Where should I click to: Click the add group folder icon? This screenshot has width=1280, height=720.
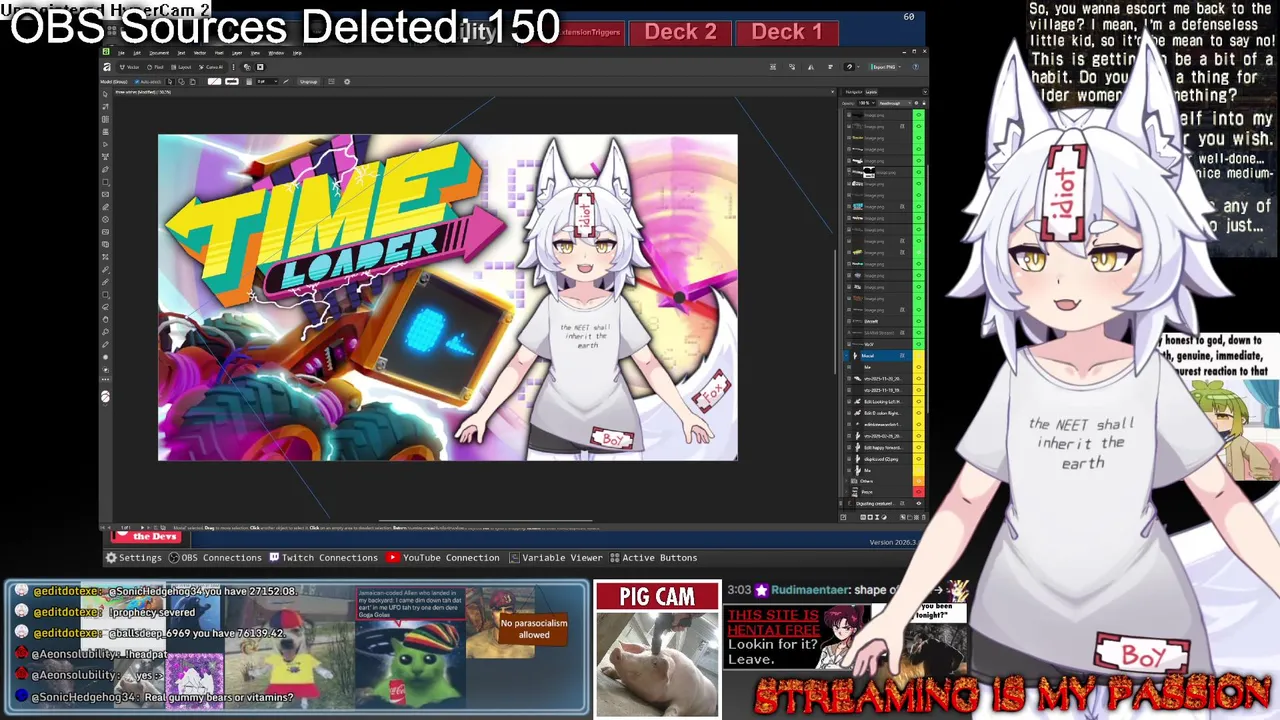910,517
